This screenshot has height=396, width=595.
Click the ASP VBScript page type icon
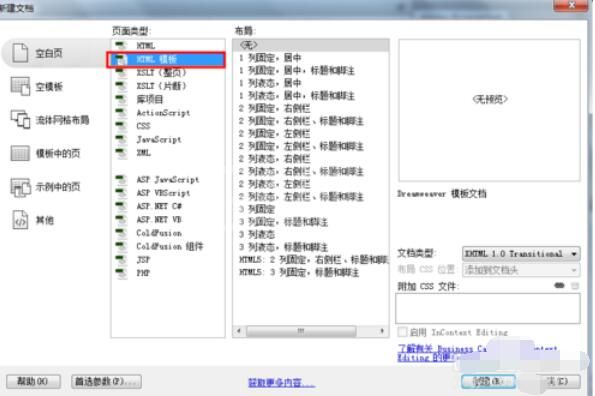point(121,193)
